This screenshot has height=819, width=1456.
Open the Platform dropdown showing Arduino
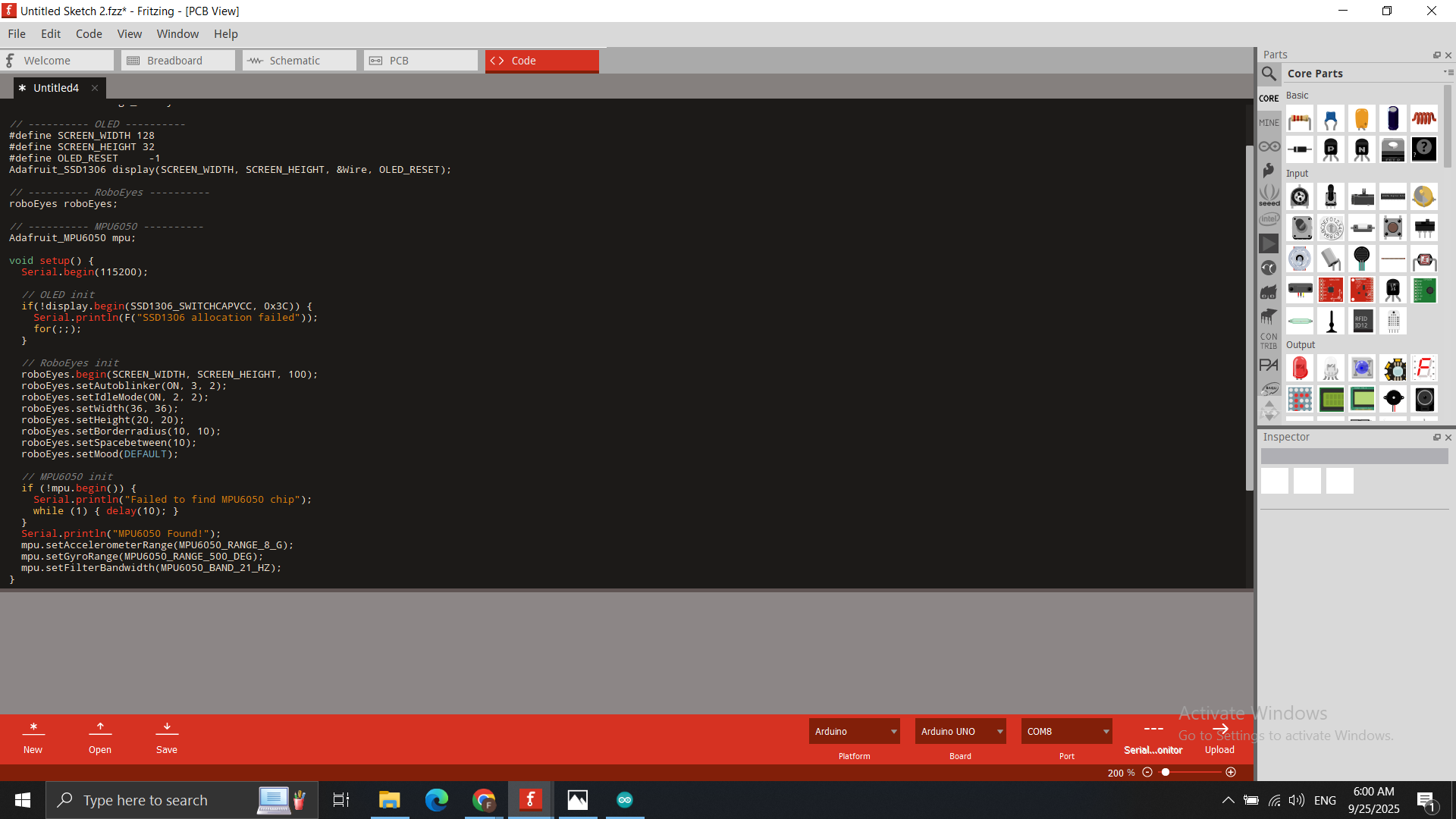(854, 732)
